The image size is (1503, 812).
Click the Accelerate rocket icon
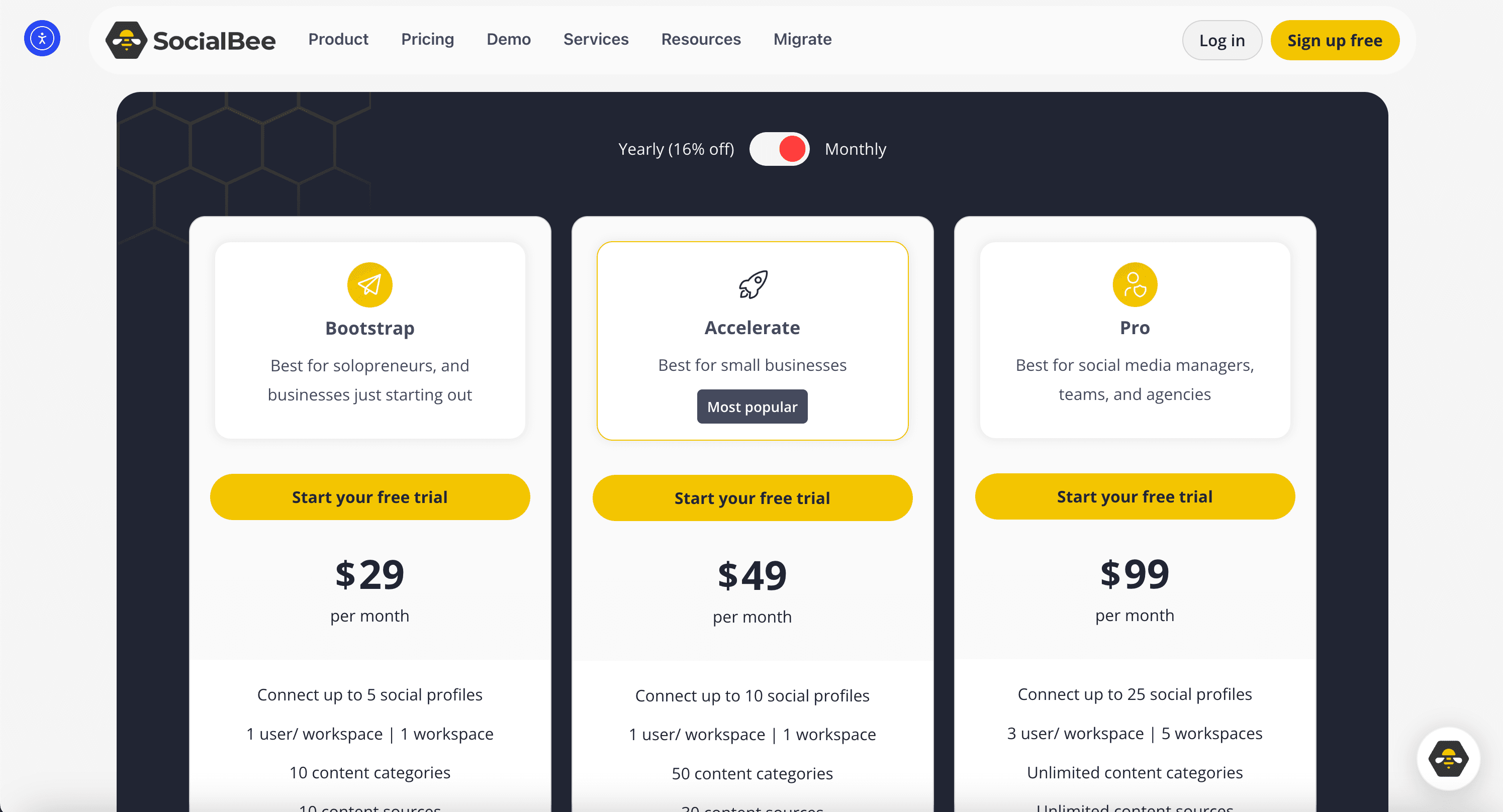click(753, 285)
